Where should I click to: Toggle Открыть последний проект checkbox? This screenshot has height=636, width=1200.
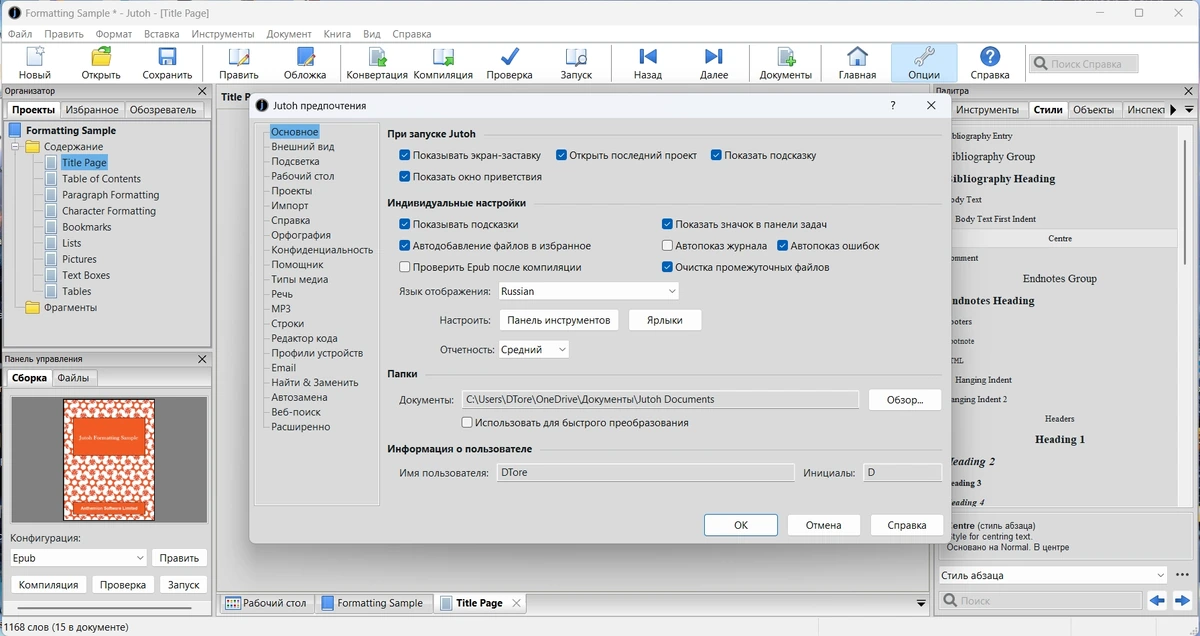(x=561, y=155)
